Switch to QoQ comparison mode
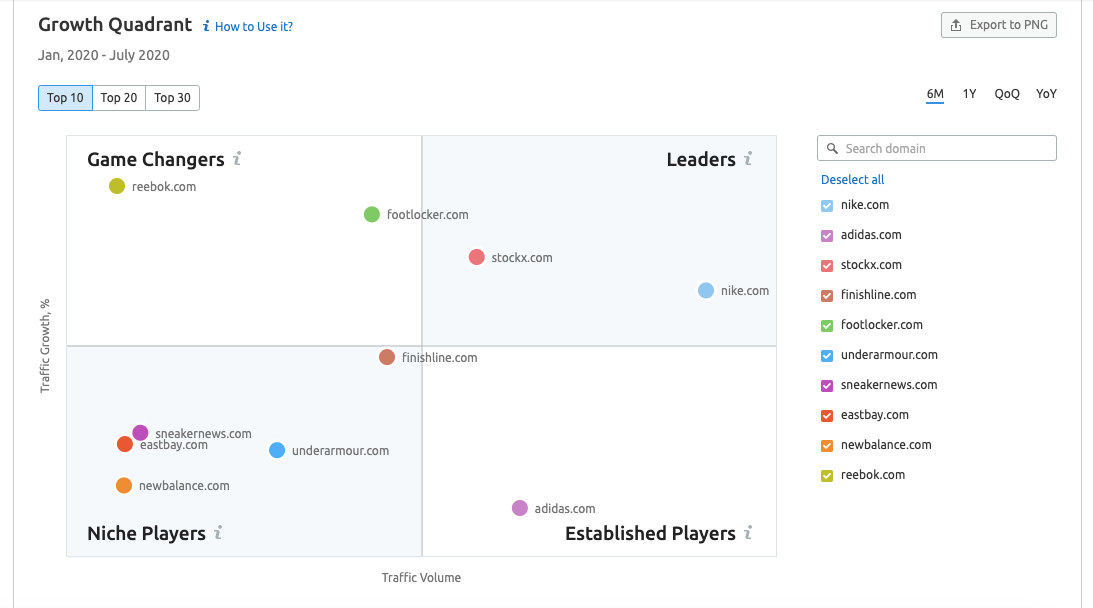This screenshot has height=608, width=1093. [x=1006, y=93]
